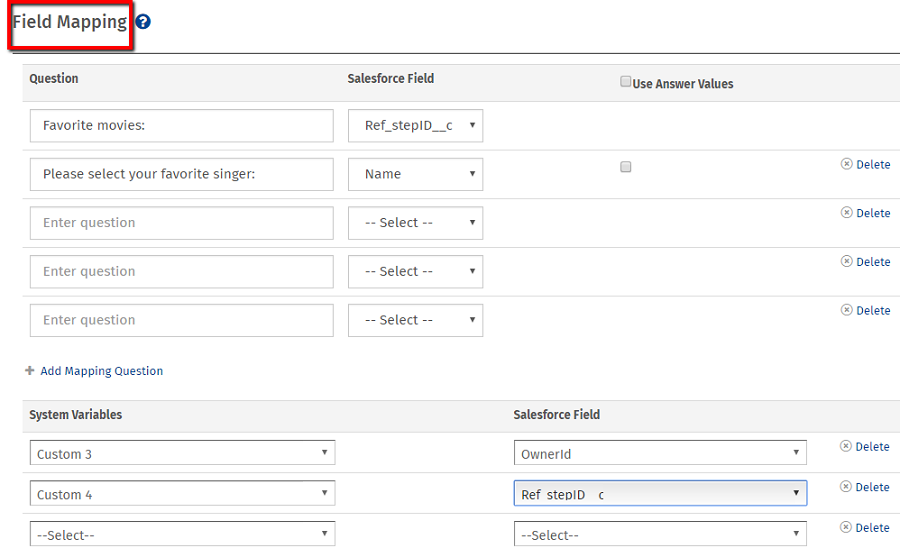Click delete icon for Custom 3 row

(x=846, y=447)
